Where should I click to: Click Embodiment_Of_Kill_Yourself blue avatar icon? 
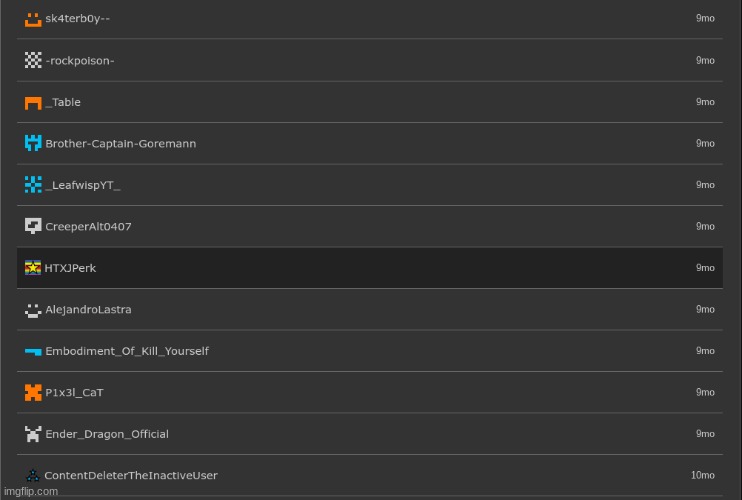coord(33,351)
